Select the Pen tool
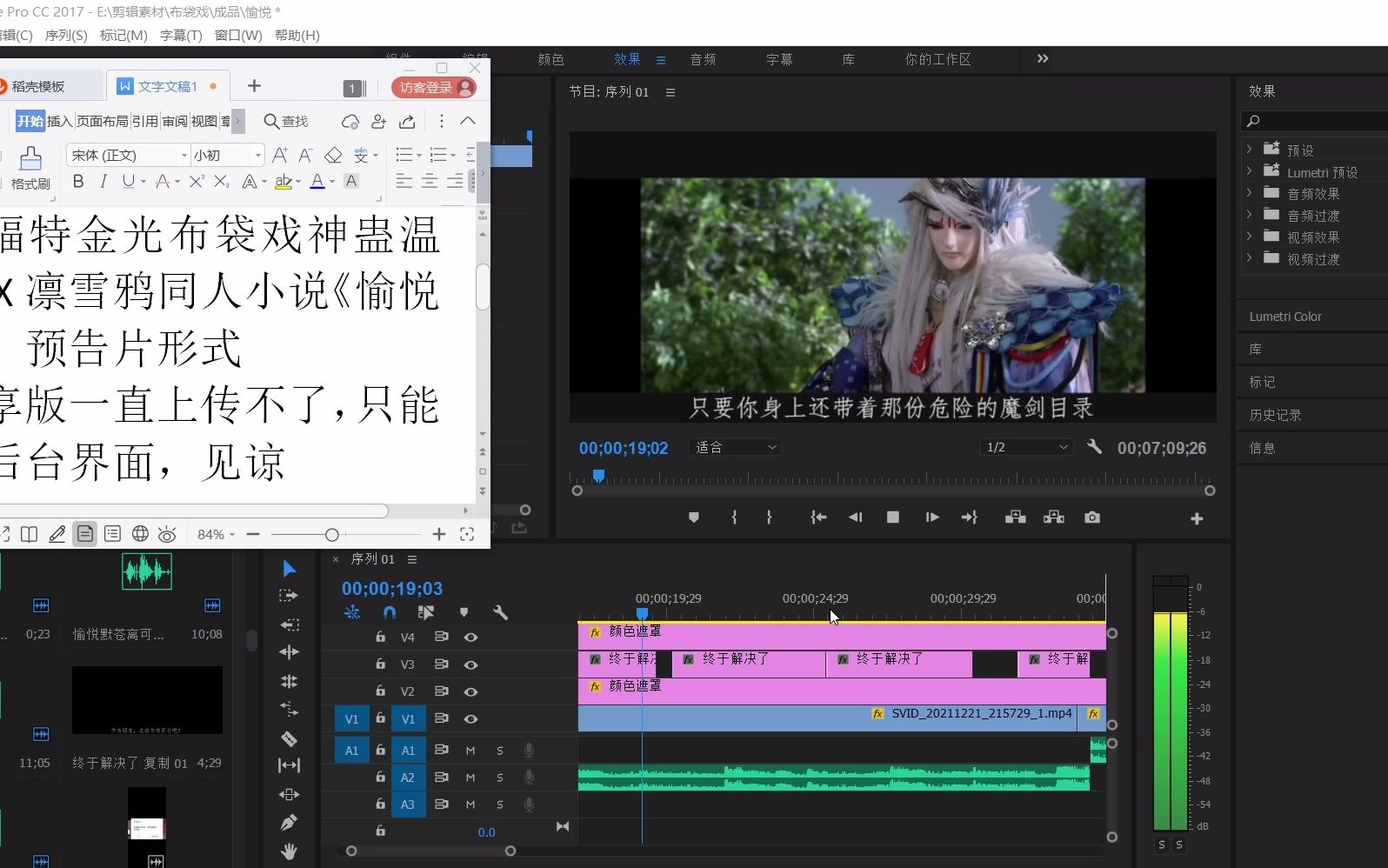Viewport: 1388px width, 868px height. pos(290,822)
